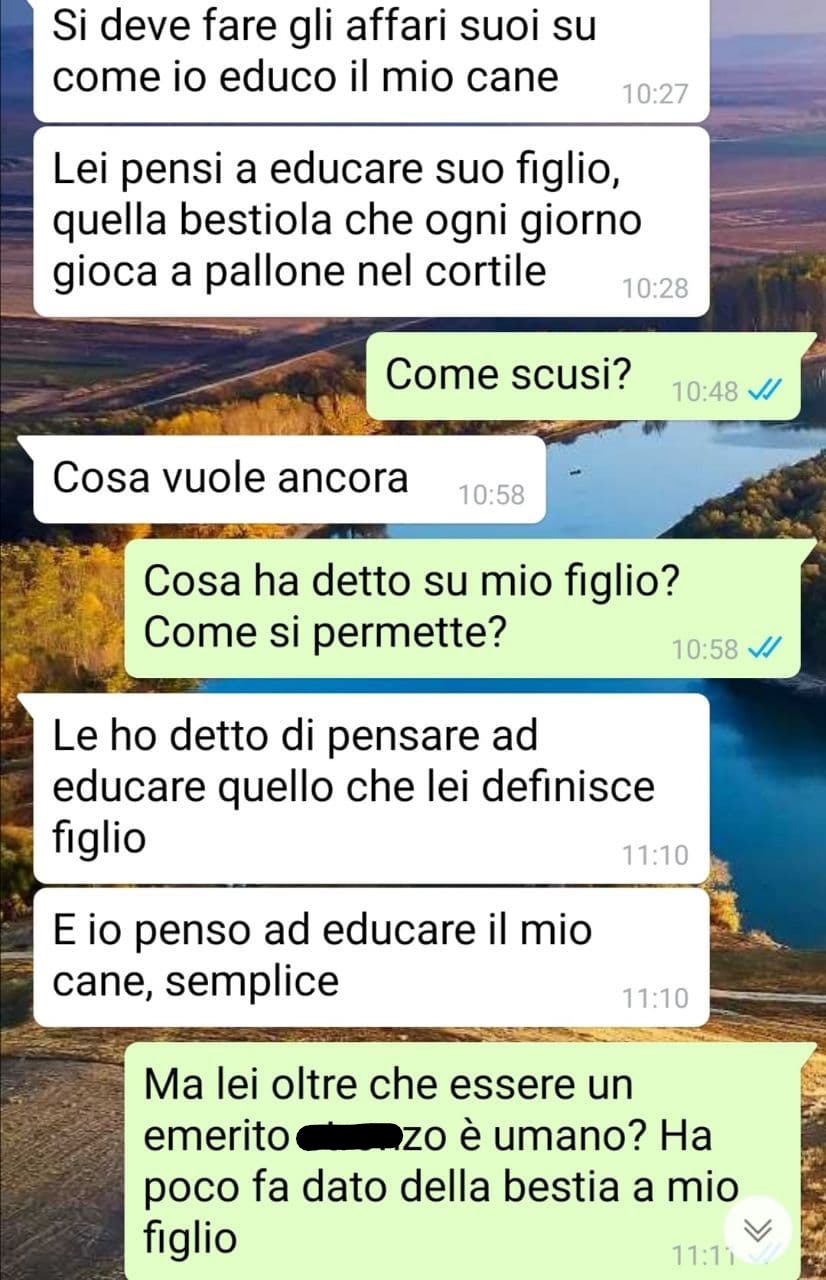Select the 'E io penso ad educare il mio cane' message

[371, 957]
